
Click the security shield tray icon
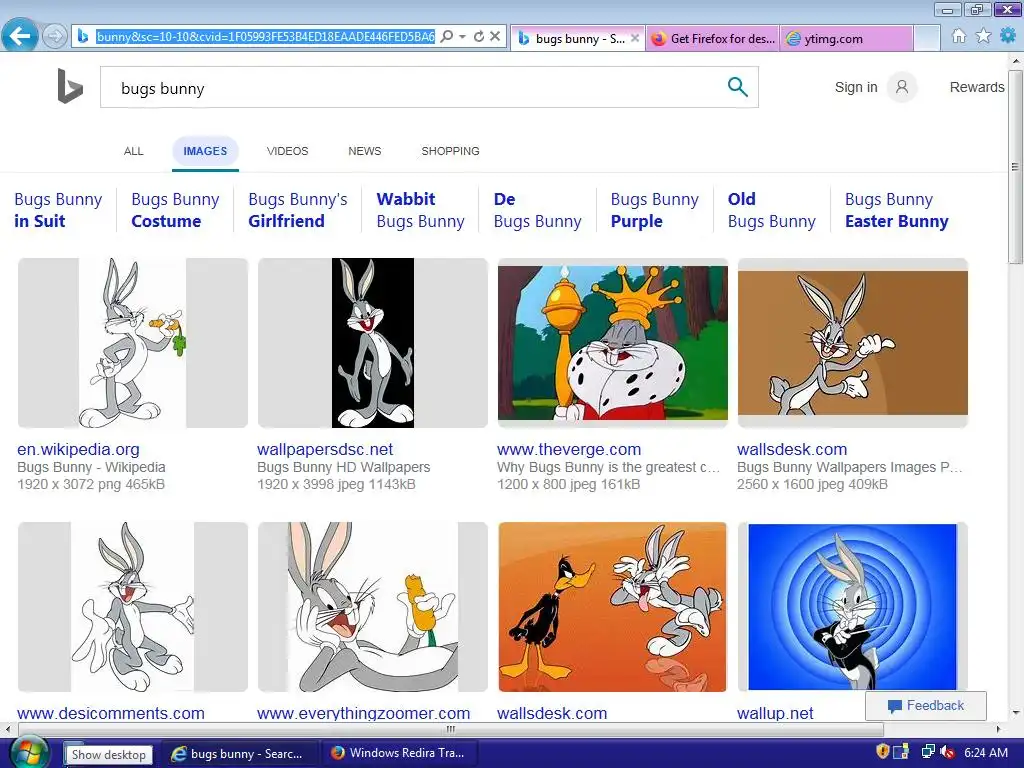tap(882, 752)
